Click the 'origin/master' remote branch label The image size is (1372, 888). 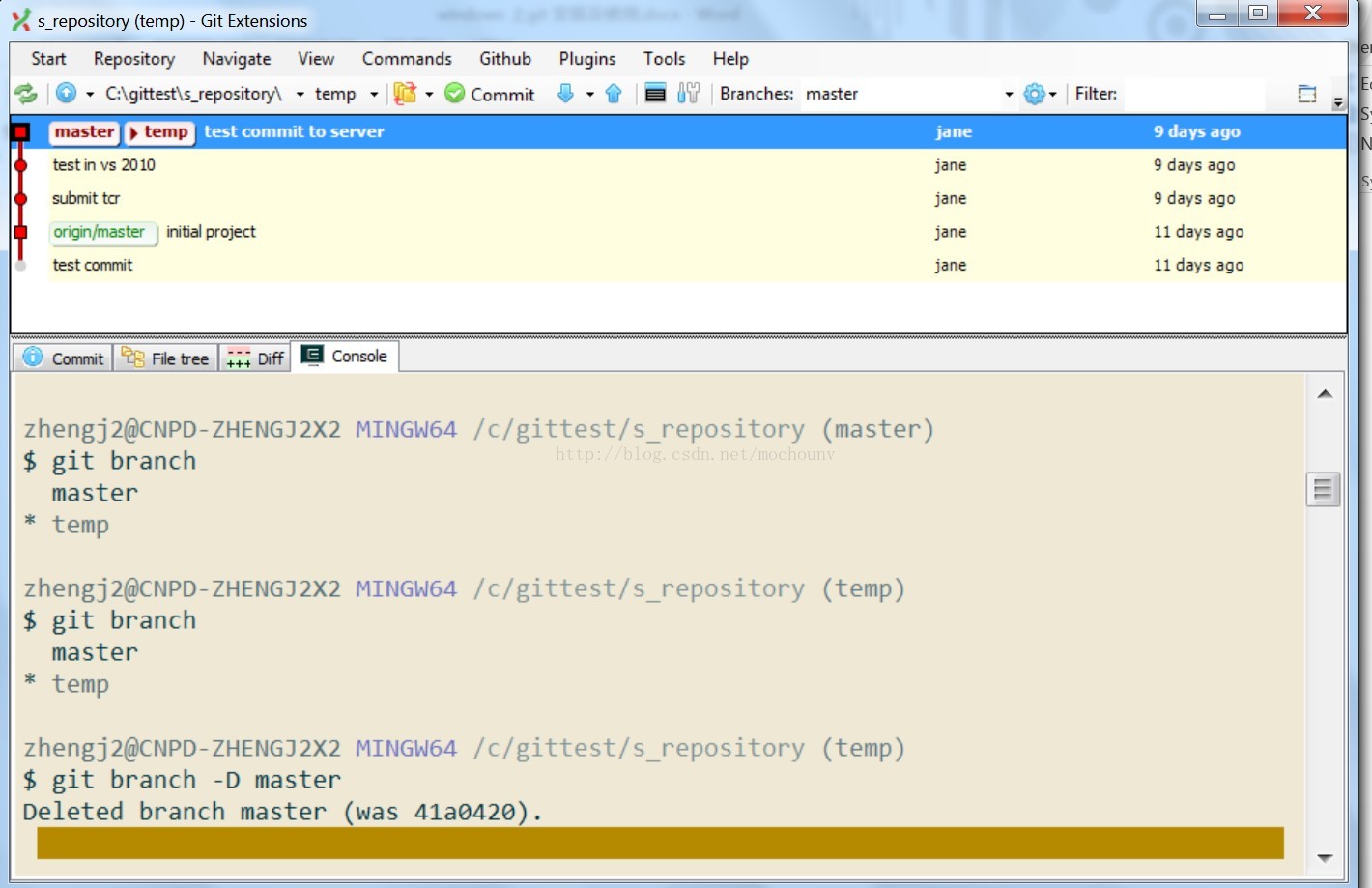pyautogui.click(x=101, y=232)
